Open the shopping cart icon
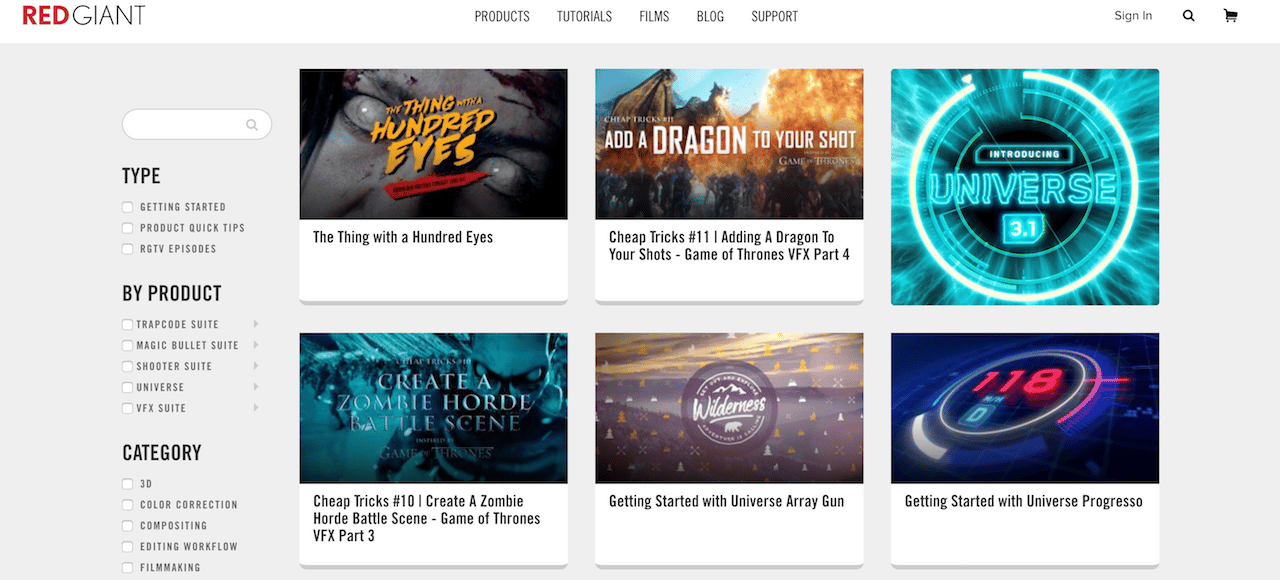 [1230, 16]
